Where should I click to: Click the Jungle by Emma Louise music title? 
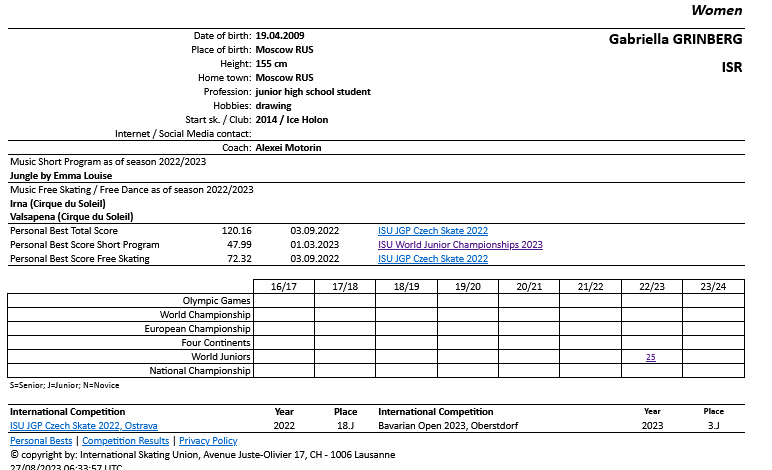click(x=61, y=175)
